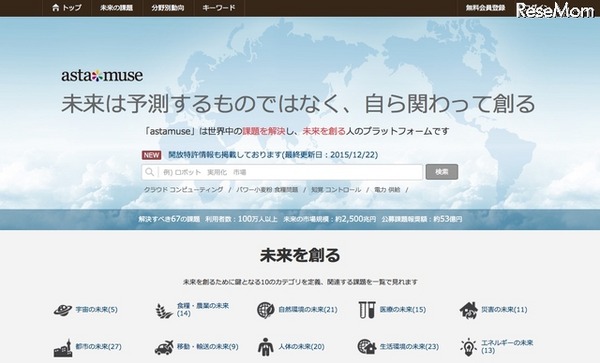Click the globe leaf icon for 自然環境
The image size is (600, 363).
pyautogui.click(x=266, y=310)
